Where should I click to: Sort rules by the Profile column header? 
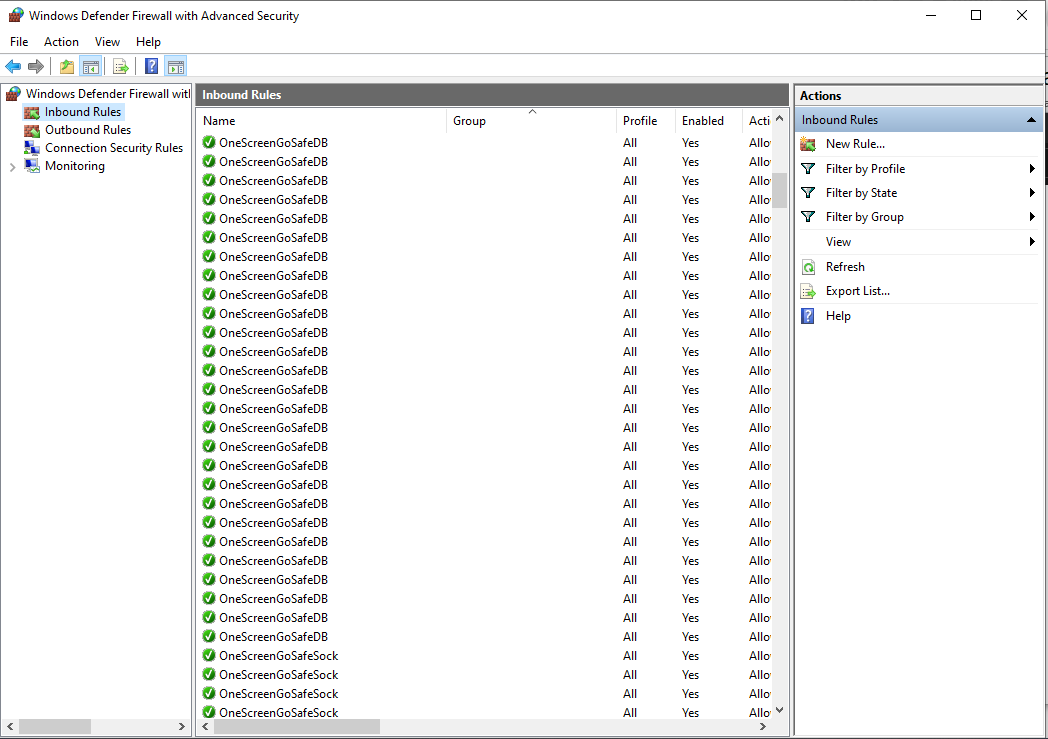tap(645, 121)
